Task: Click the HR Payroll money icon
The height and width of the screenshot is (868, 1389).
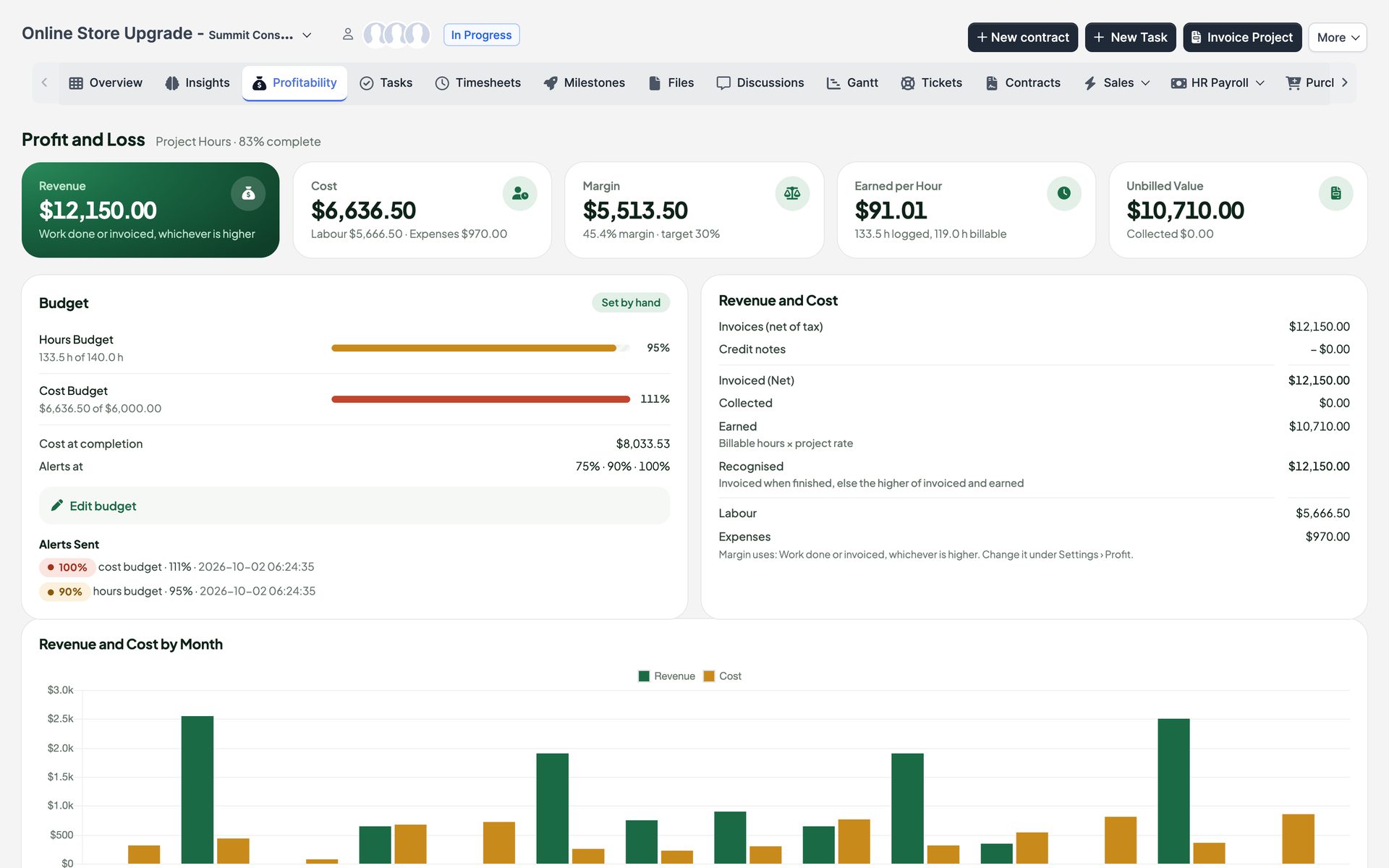Action: 1178,83
